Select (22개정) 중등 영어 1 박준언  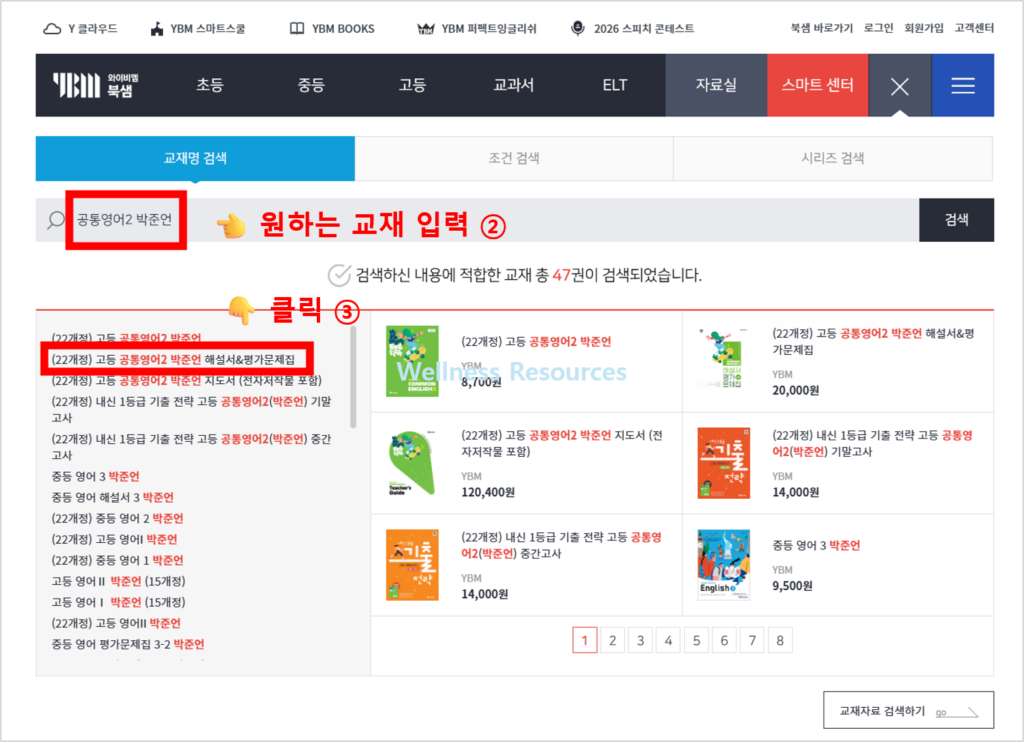(x=118, y=560)
